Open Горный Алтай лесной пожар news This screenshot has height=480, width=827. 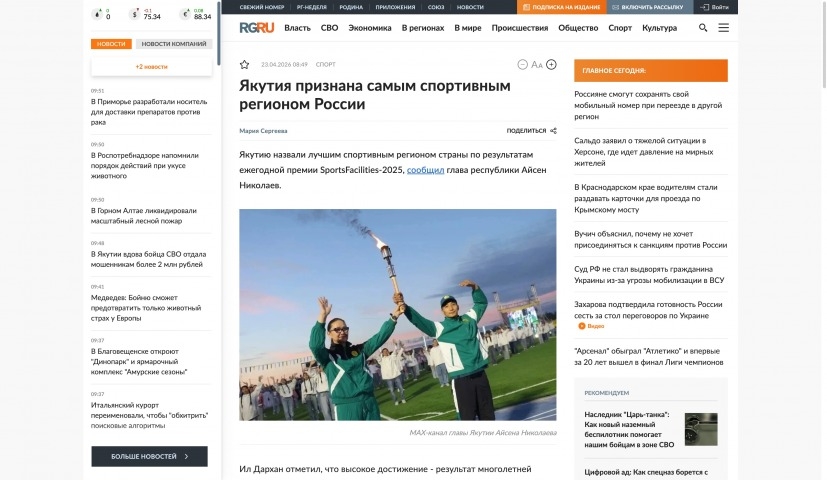[x=144, y=216]
